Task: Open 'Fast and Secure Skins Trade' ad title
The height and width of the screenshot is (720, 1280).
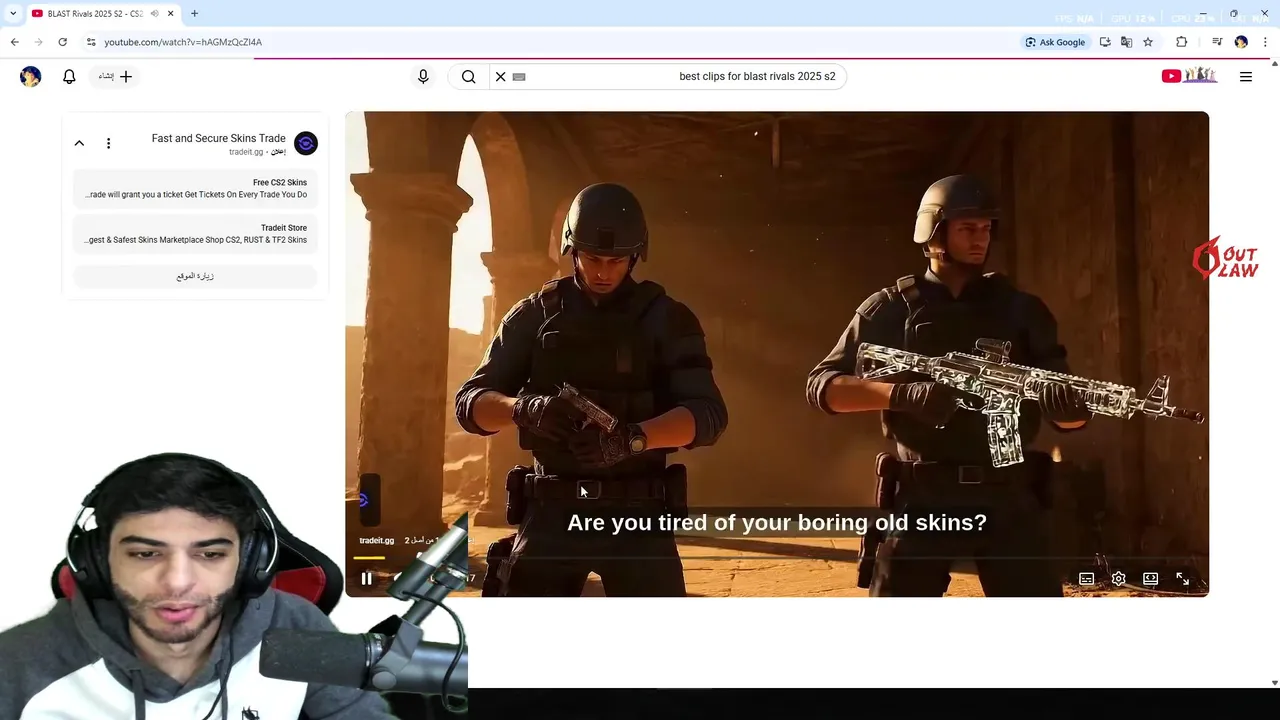Action: [218, 138]
